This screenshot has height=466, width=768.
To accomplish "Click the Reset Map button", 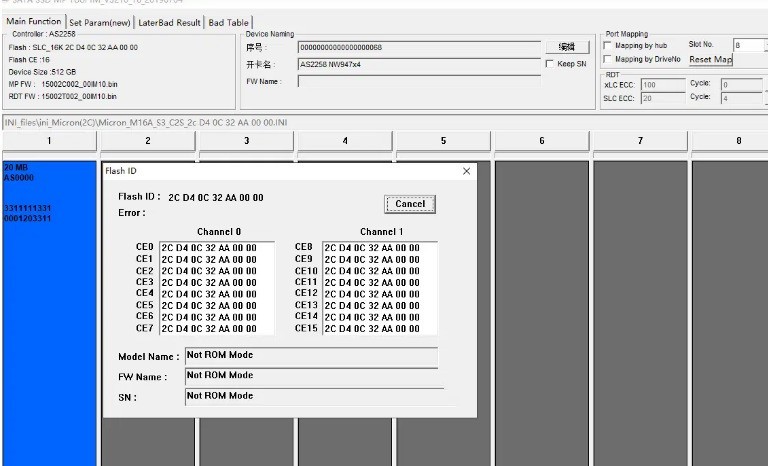I will pos(710,59).
